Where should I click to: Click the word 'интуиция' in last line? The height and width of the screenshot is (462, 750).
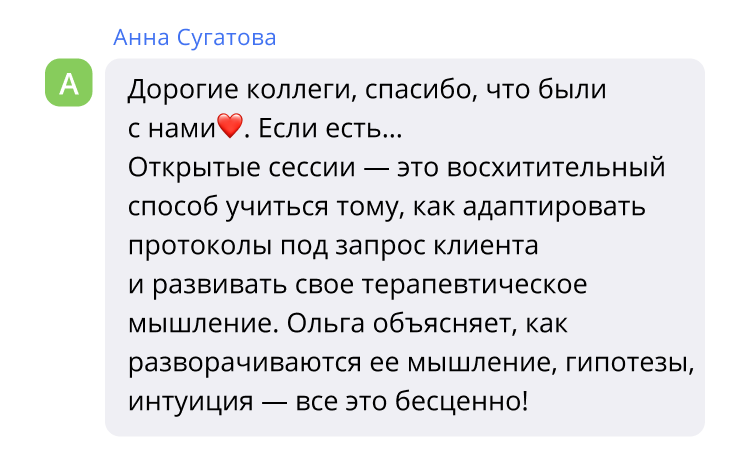(190, 402)
